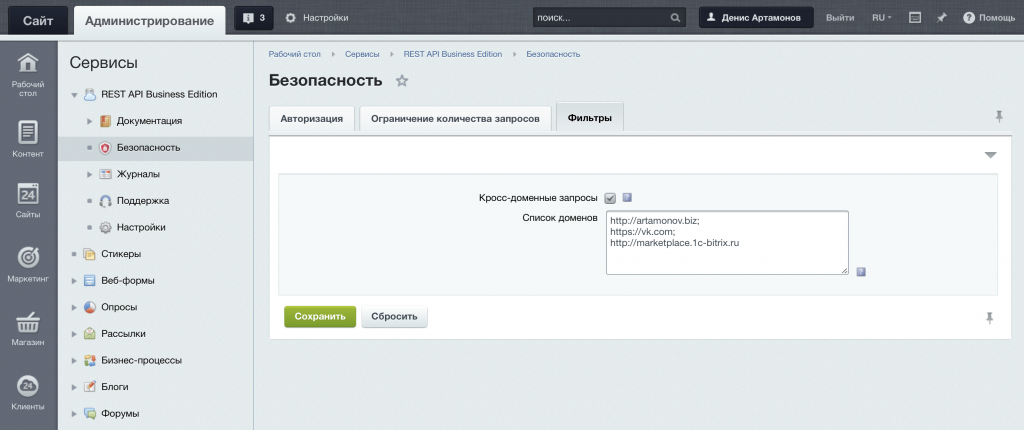
Task: Add Безопасность page to favorites star
Action: [x=402, y=80]
